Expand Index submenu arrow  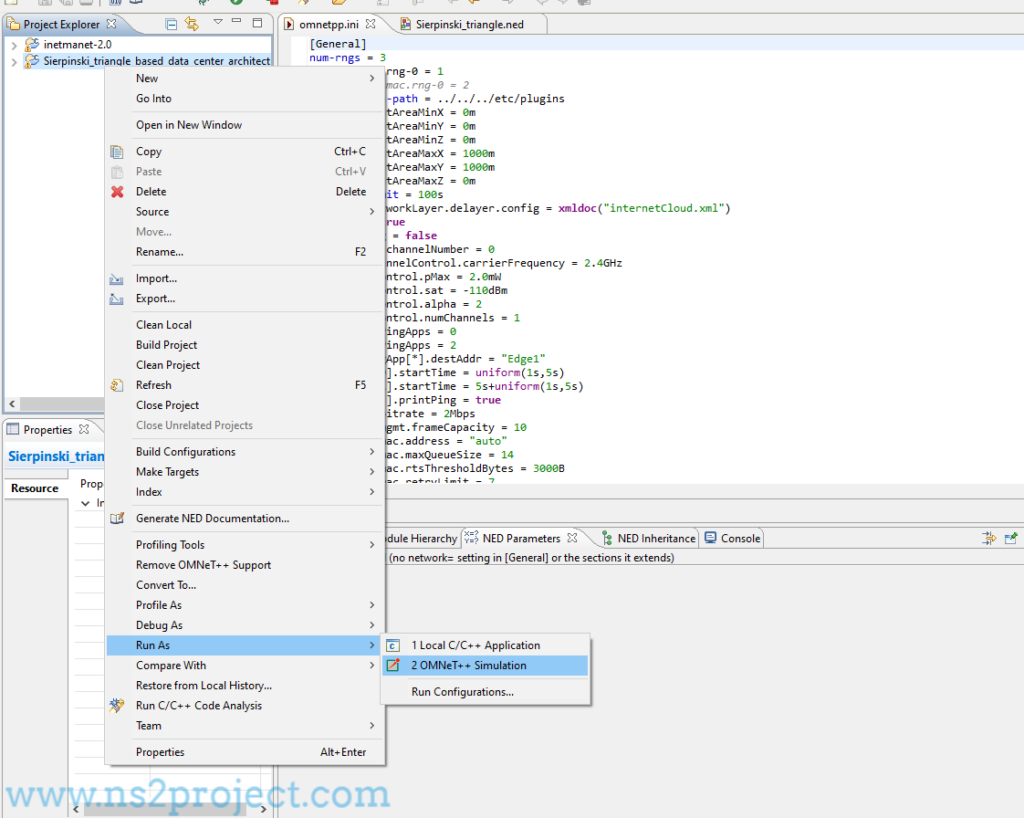tap(372, 492)
